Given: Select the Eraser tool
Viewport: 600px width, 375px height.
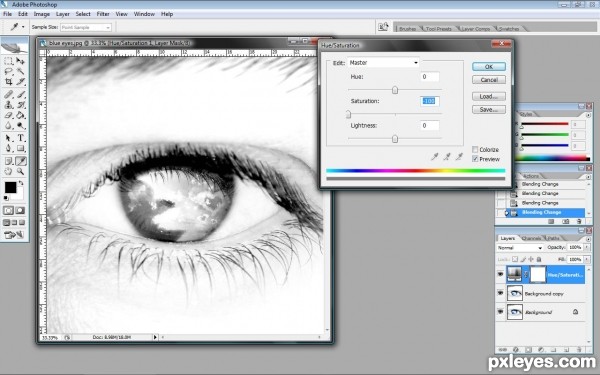Looking at the screenshot, I should click(8, 115).
